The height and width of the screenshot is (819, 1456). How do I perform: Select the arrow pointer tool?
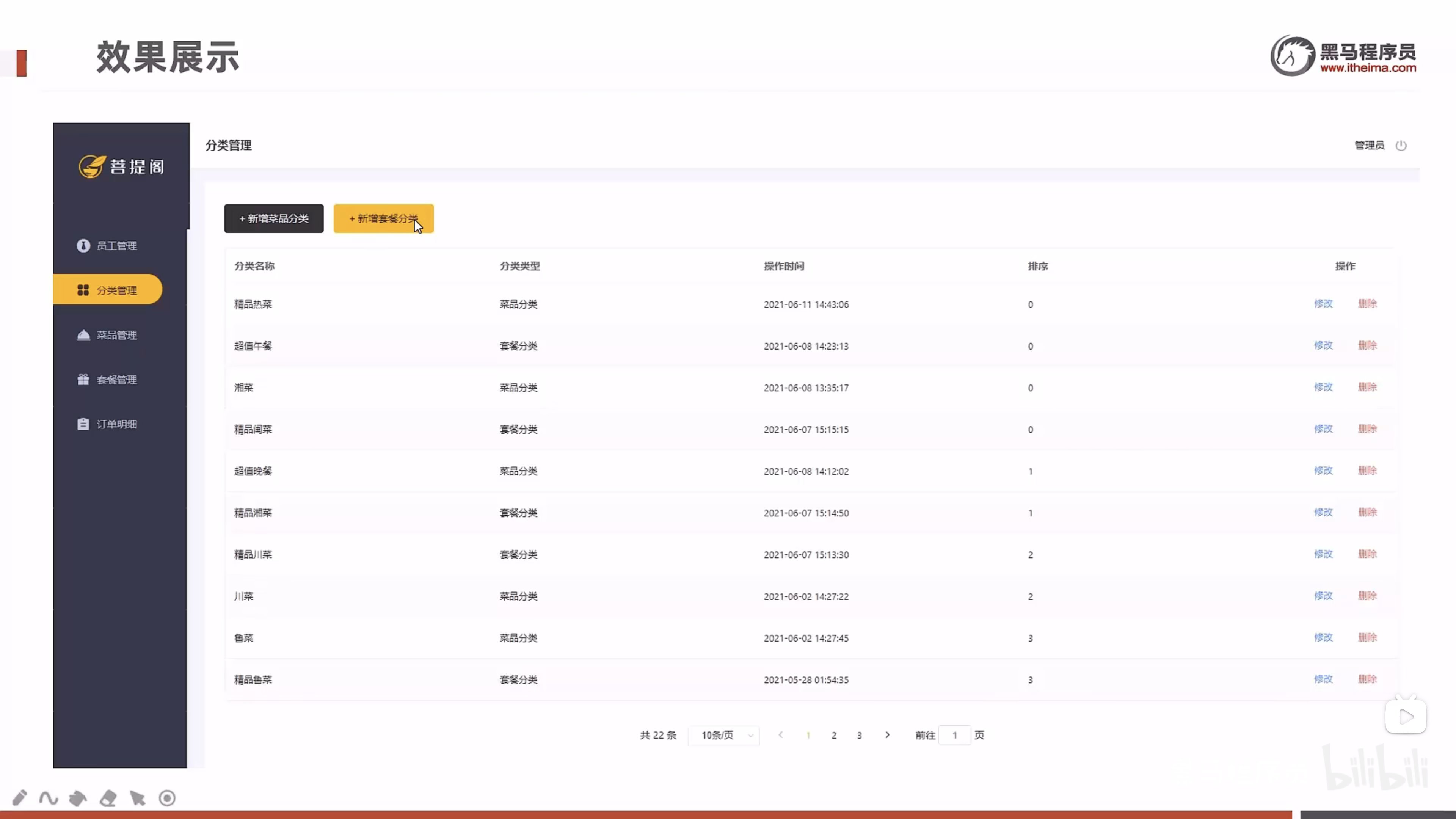tap(137, 797)
